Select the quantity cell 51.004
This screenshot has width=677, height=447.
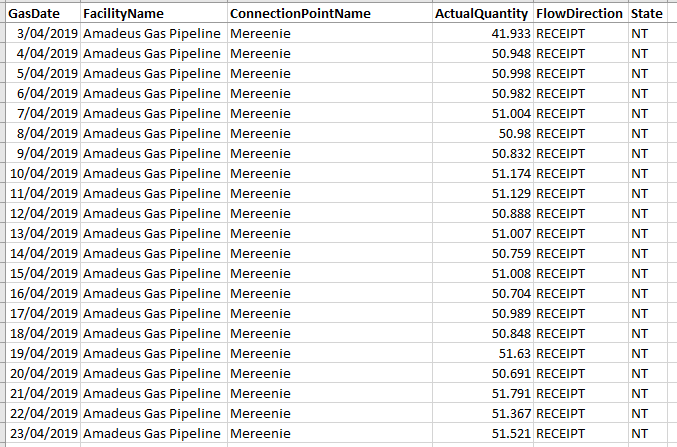(x=483, y=113)
